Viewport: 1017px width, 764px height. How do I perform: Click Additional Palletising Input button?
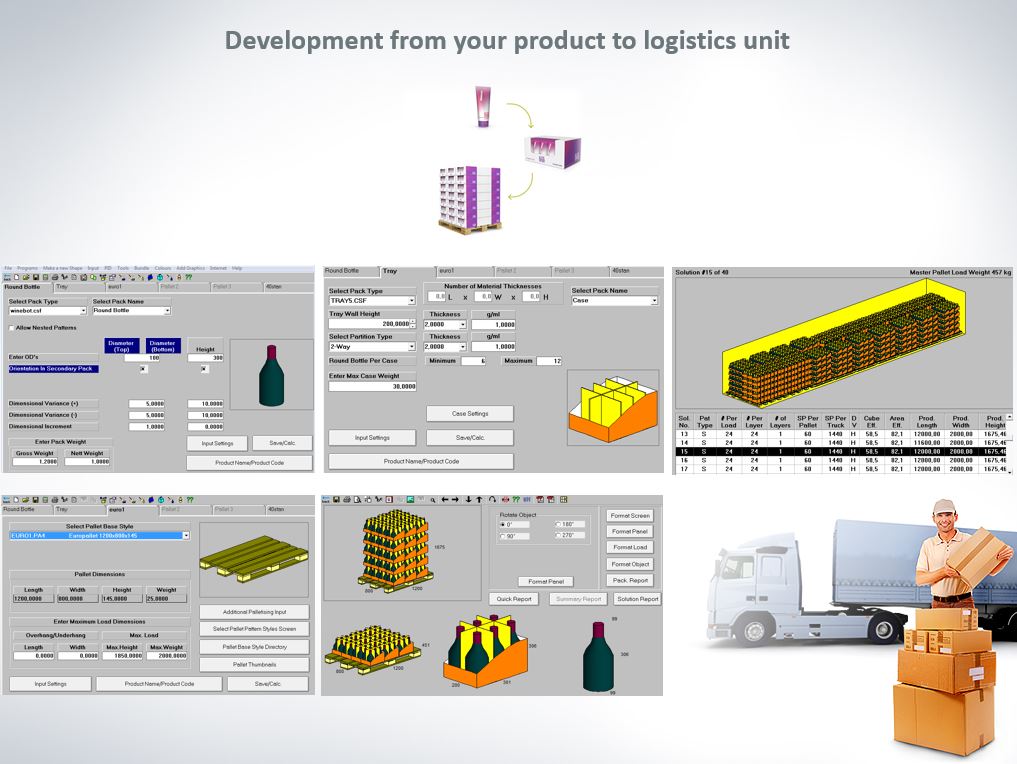(254, 612)
